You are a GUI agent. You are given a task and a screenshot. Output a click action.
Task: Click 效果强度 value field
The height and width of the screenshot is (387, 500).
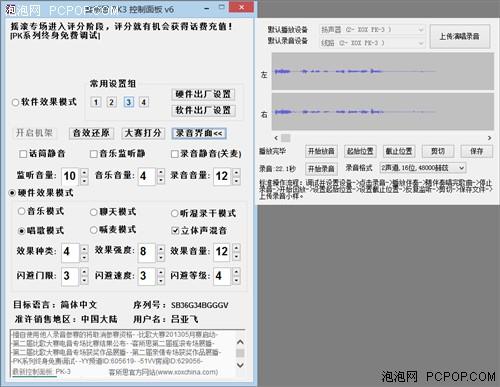(x=147, y=252)
